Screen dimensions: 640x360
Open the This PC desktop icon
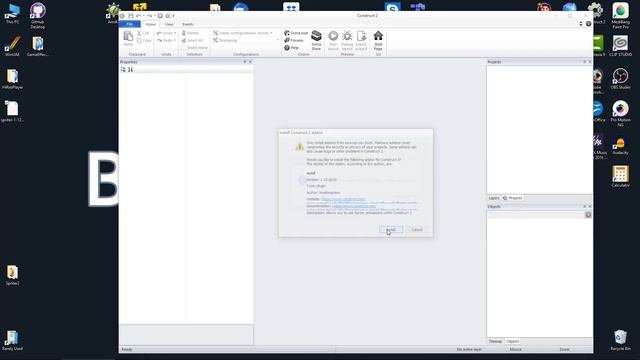pyautogui.click(x=13, y=13)
